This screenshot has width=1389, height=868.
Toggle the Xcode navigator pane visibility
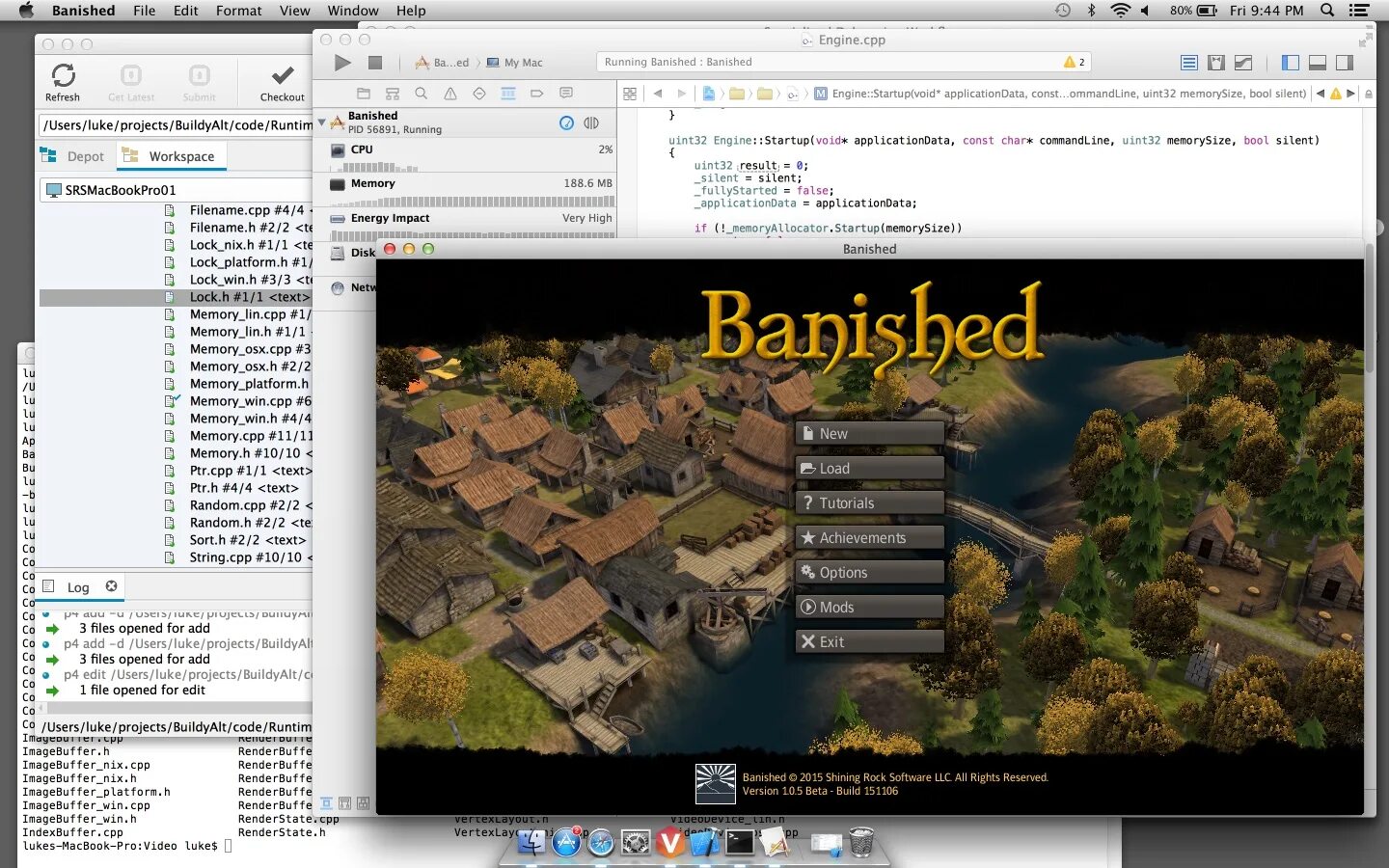(x=1291, y=63)
